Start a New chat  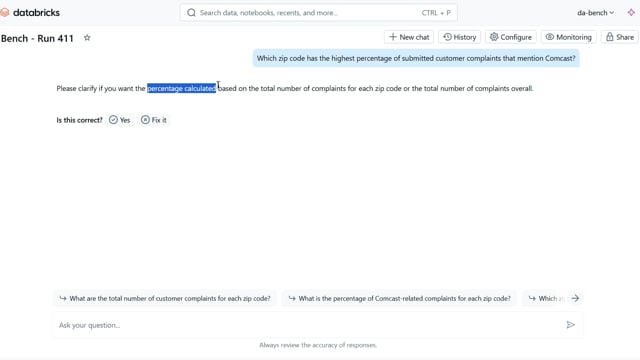click(x=409, y=37)
